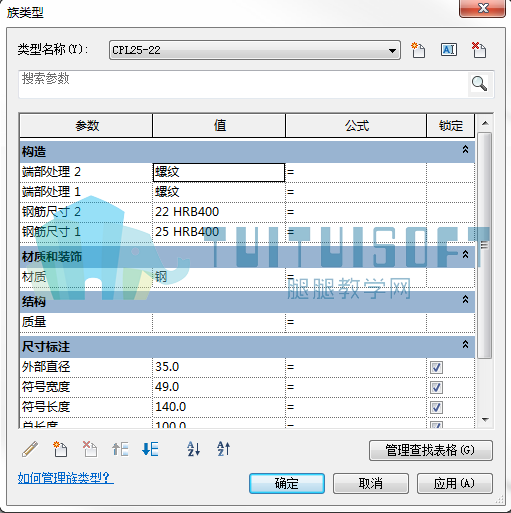Select the 外部直径 value 35.0
This screenshot has height=513, width=511.
pyautogui.click(x=219, y=367)
